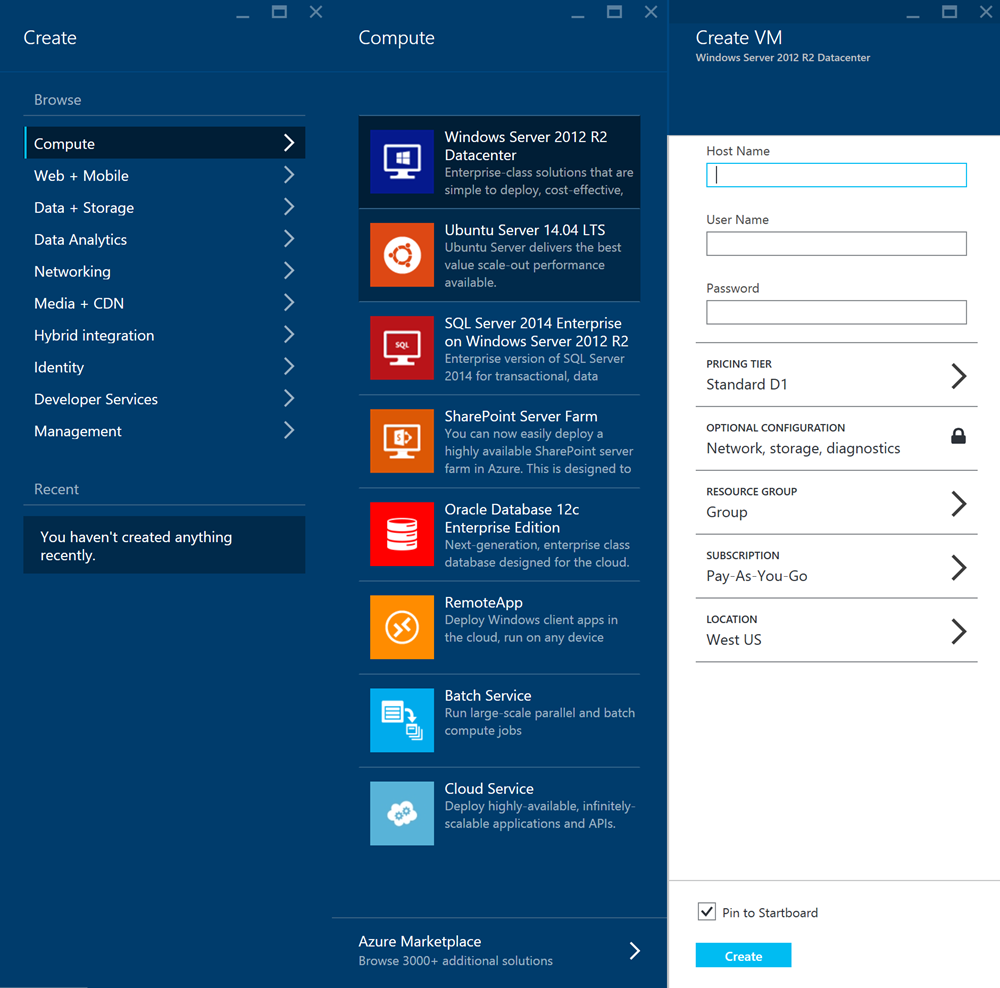Expand the Media + CDN chevron

pos(289,302)
